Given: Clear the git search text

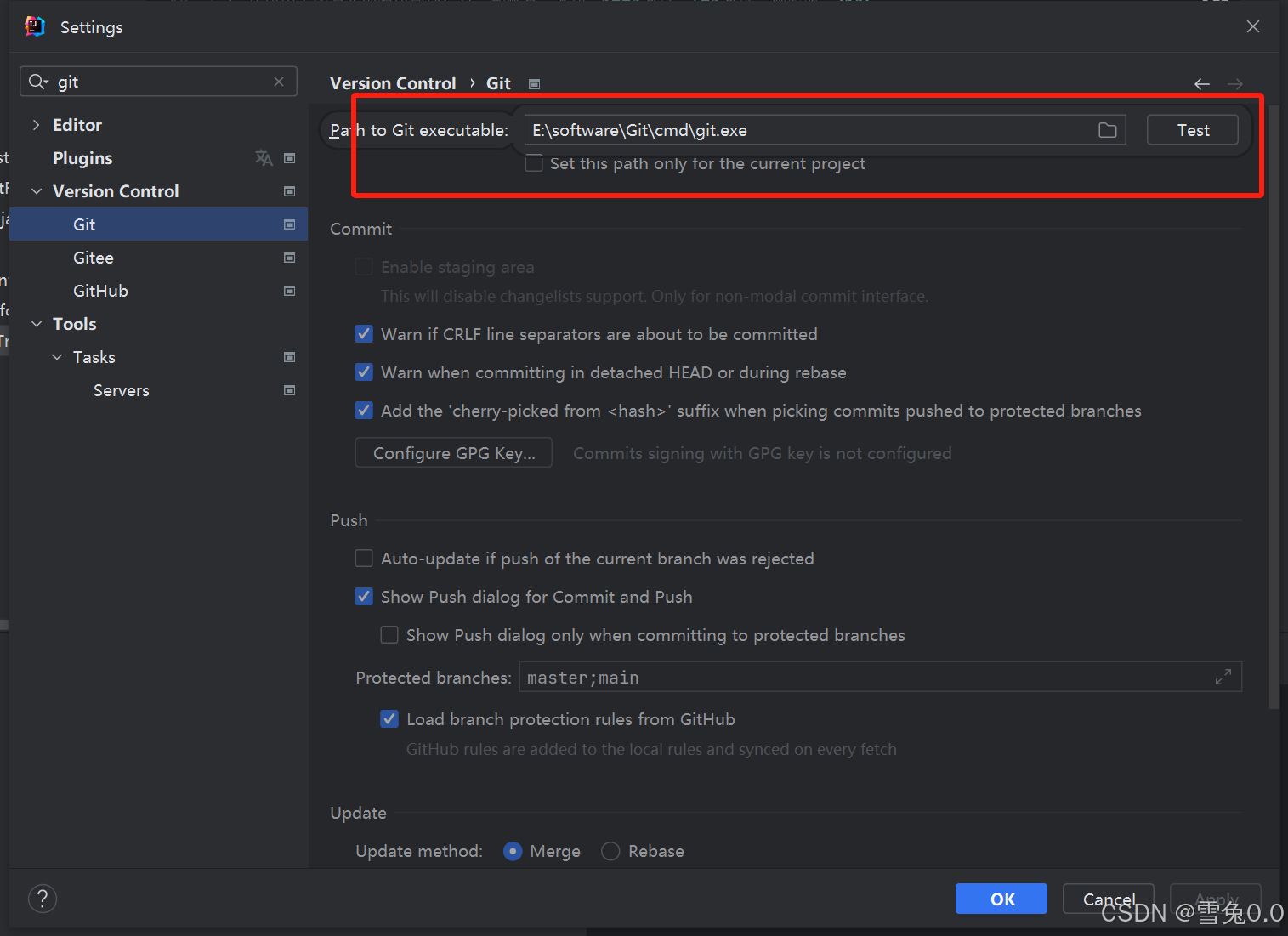Looking at the screenshot, I should pyautogui.click(x=279, y=82).
